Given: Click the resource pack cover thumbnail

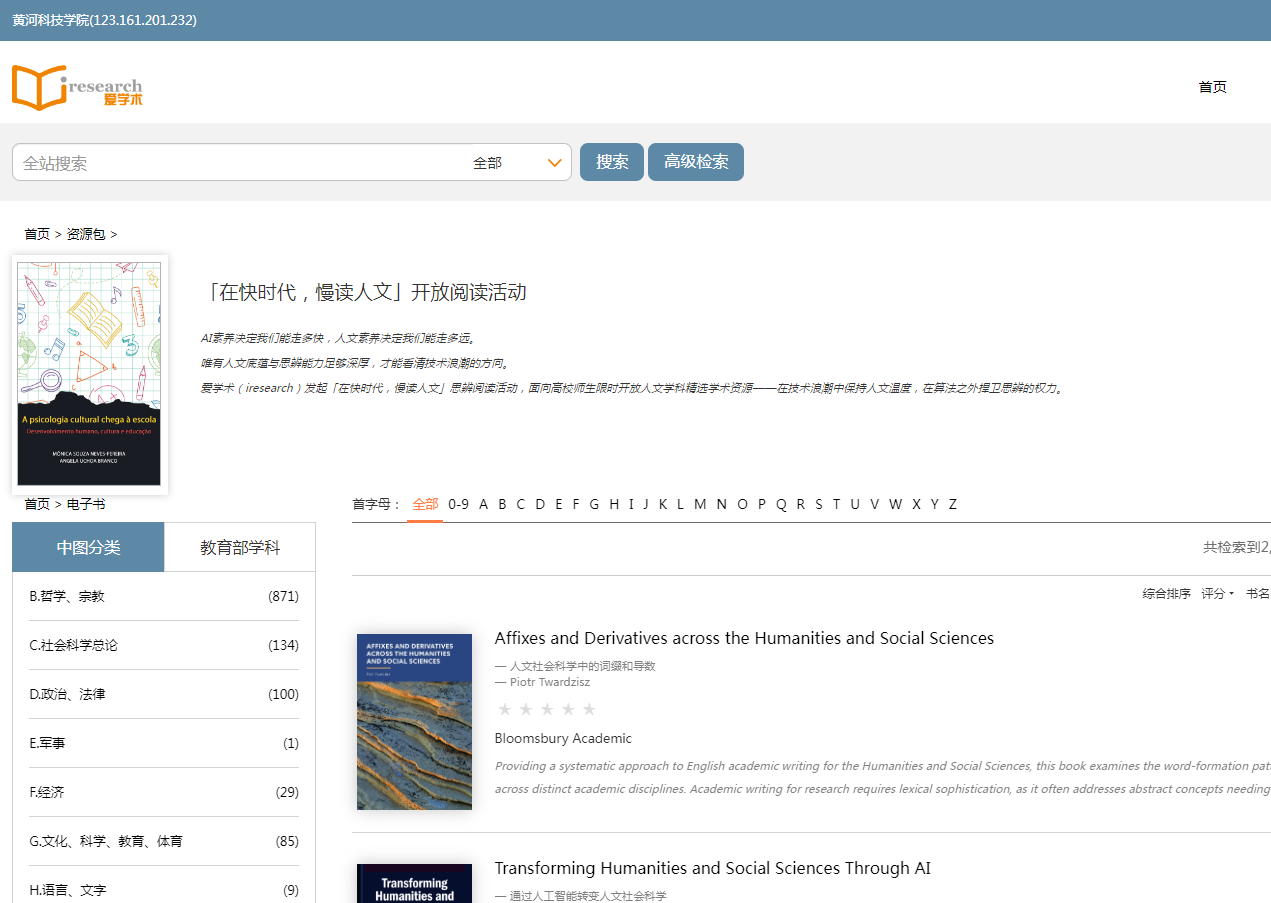Looking at the screenshot, I should click(x=90, y=374).
